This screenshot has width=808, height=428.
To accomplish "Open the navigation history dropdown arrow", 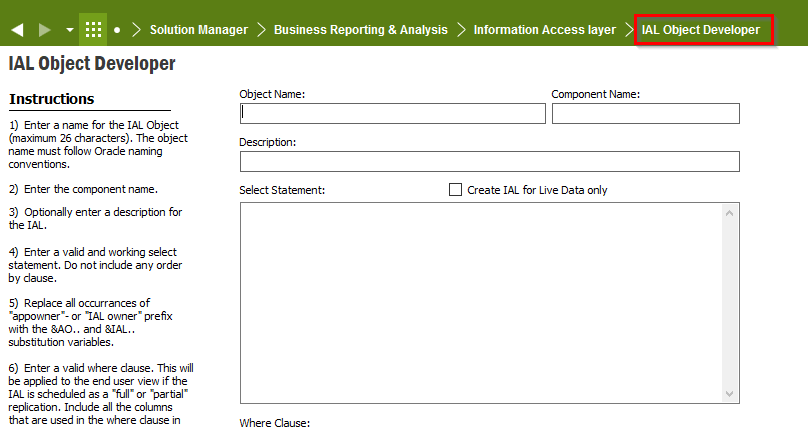I will pos(70,30).
